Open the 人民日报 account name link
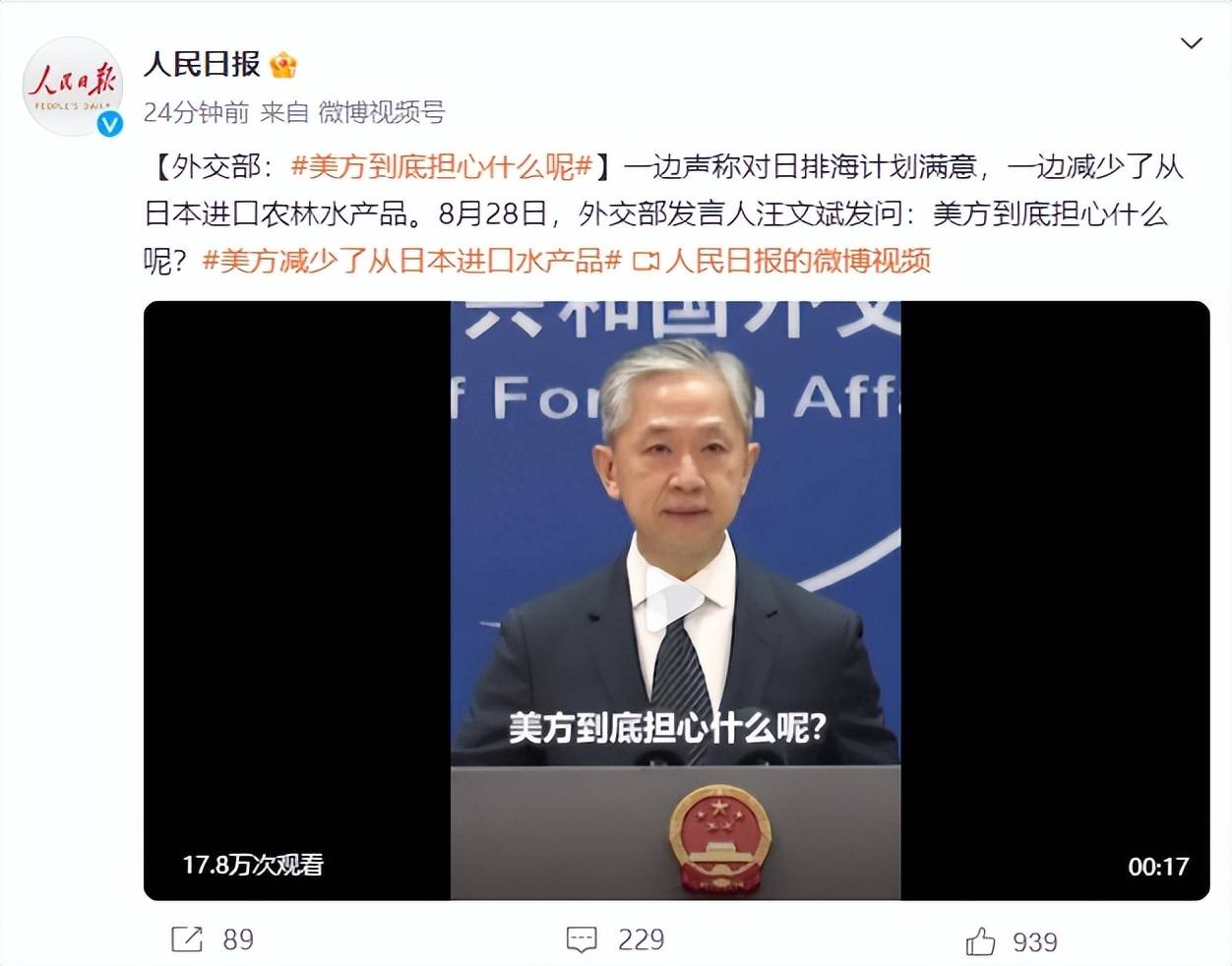 coord(202,64)
